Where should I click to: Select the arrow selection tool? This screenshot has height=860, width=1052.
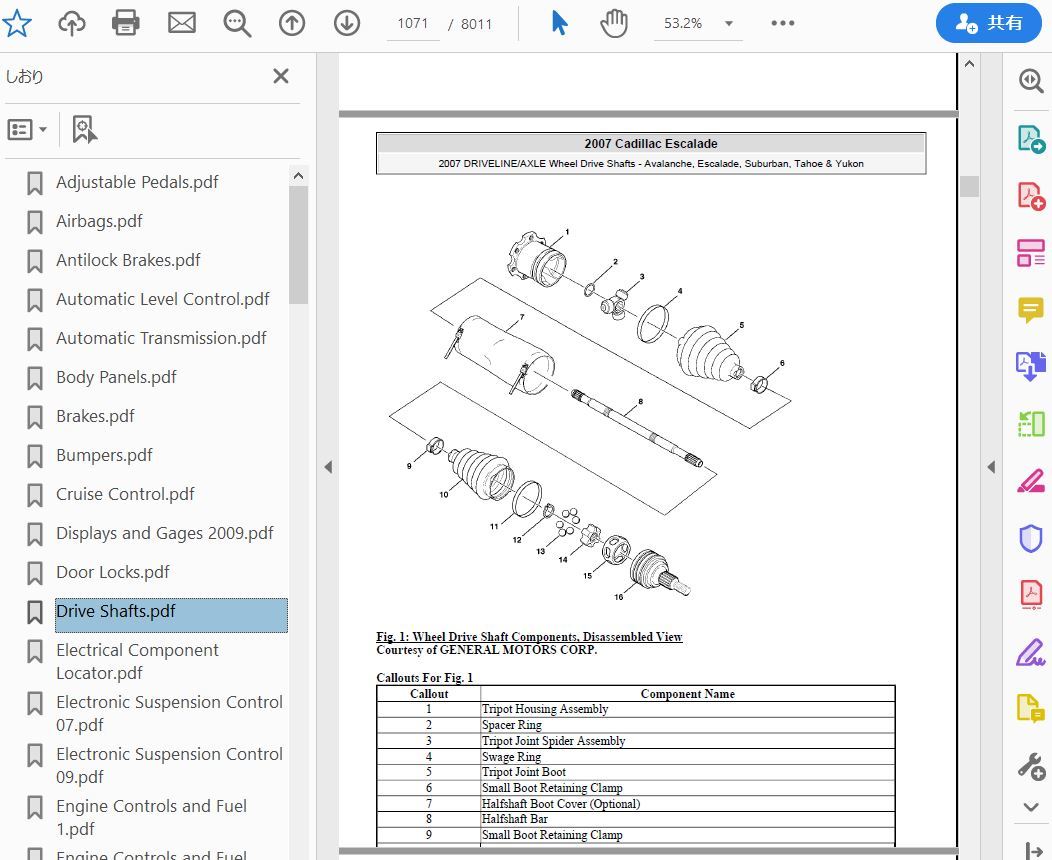tap(559, 23)
